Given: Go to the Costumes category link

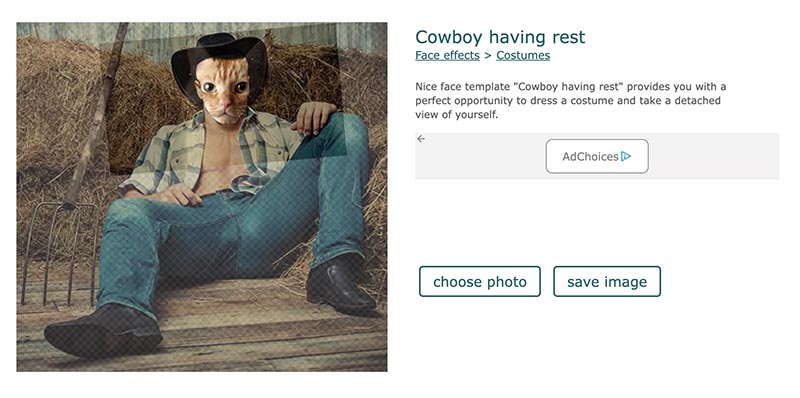Looking at the screenshot, I should click(x=523, y=55).
